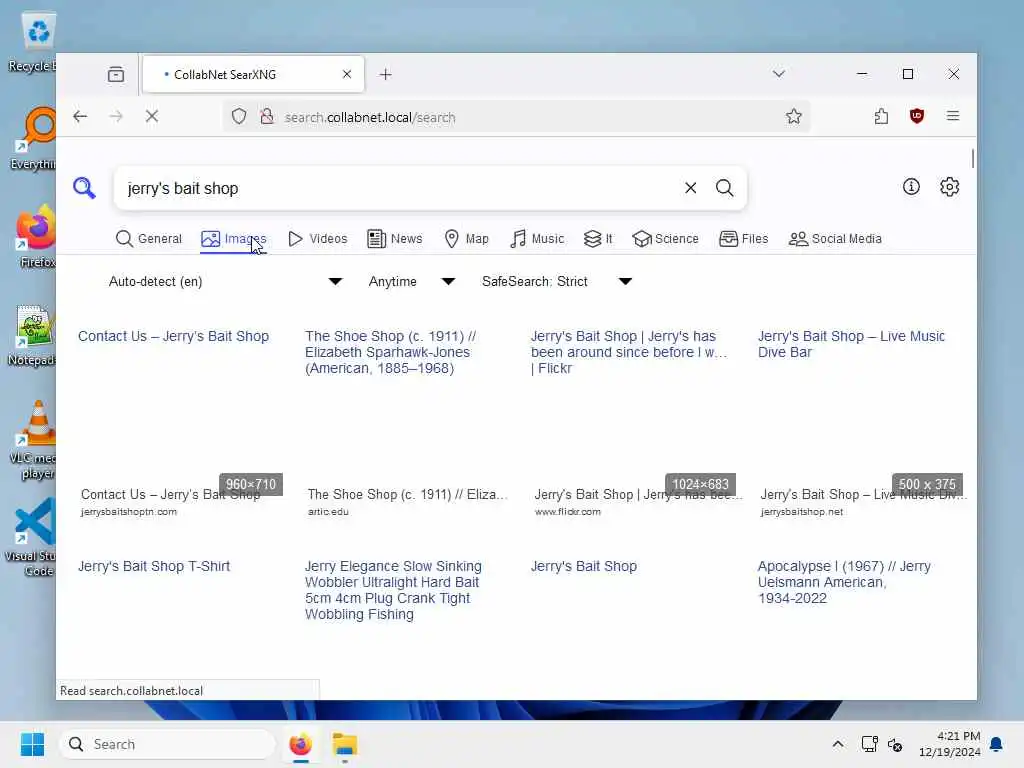Open Auto-detect language dropdown
The width and height of the screenshot is (1024, 768).
click(x=225, y=281)
